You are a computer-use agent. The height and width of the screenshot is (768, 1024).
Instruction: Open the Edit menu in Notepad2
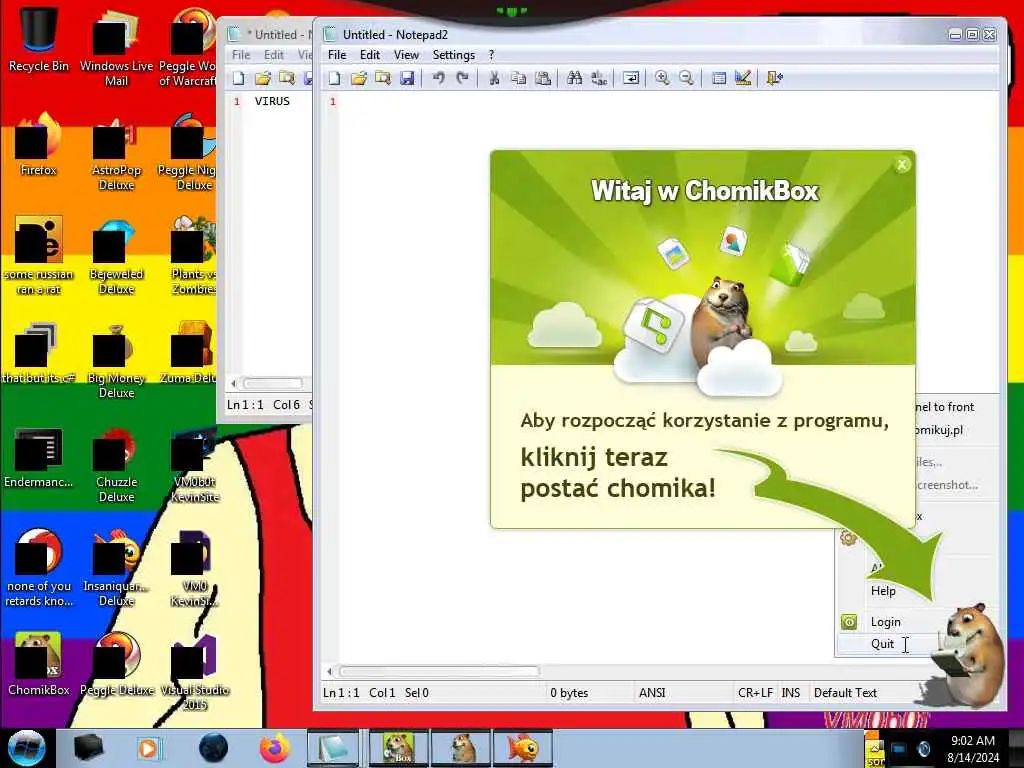370,55
